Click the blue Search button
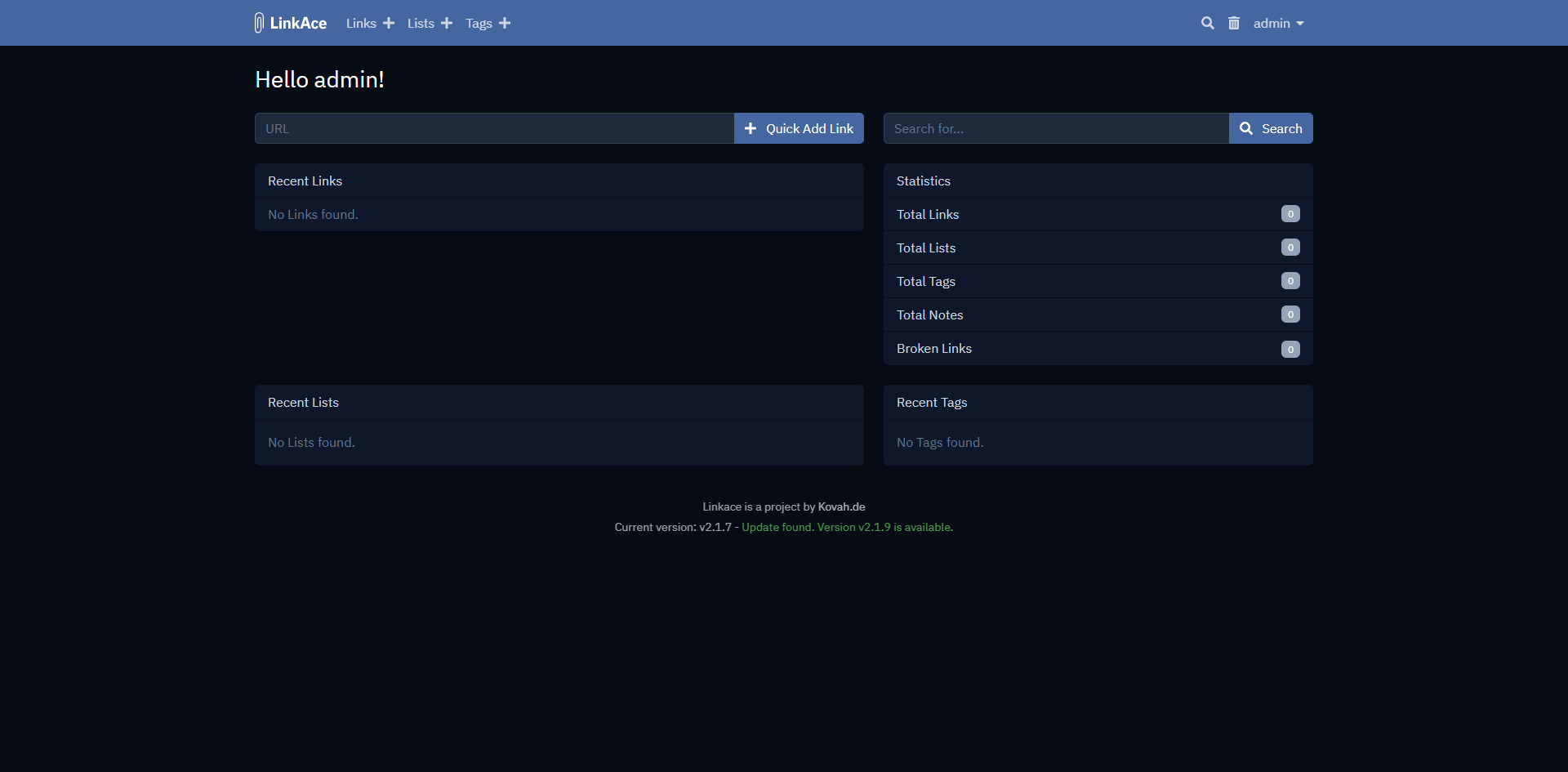1568x772 pixels. 1271,128
